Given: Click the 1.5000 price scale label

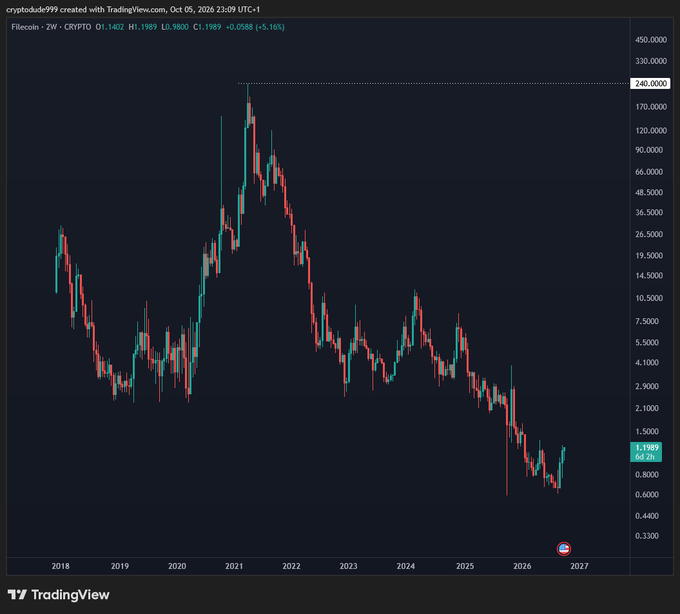Looking at the screenshot, I should [647, 431].
